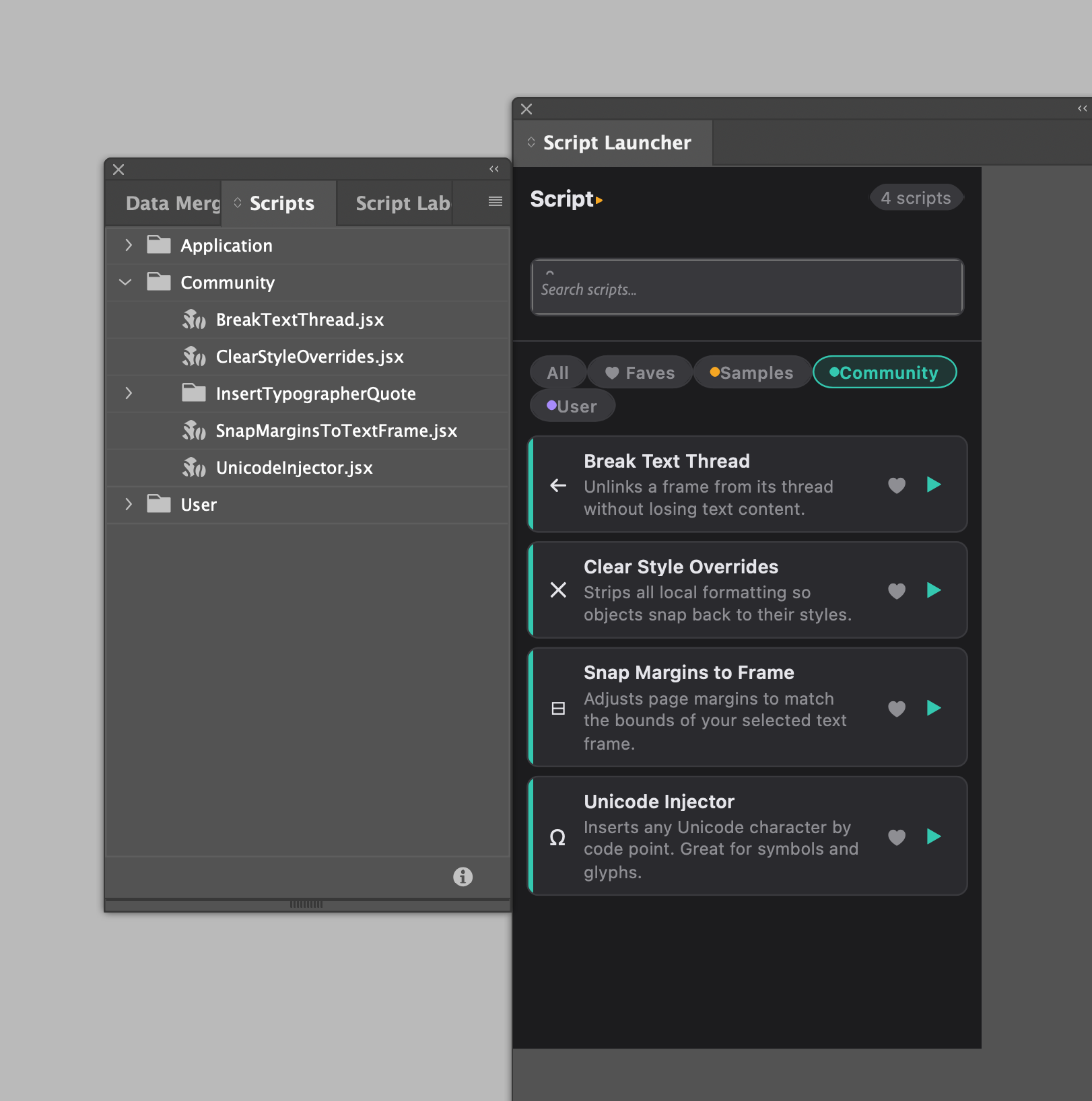The image size is (1092, 1101).
Task: Open the Scripts panel hamburger menu
Action: click(496, 201)
